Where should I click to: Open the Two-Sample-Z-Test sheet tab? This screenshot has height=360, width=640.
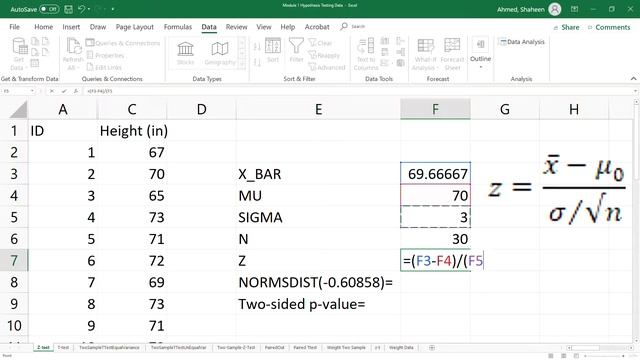(236, 347)
